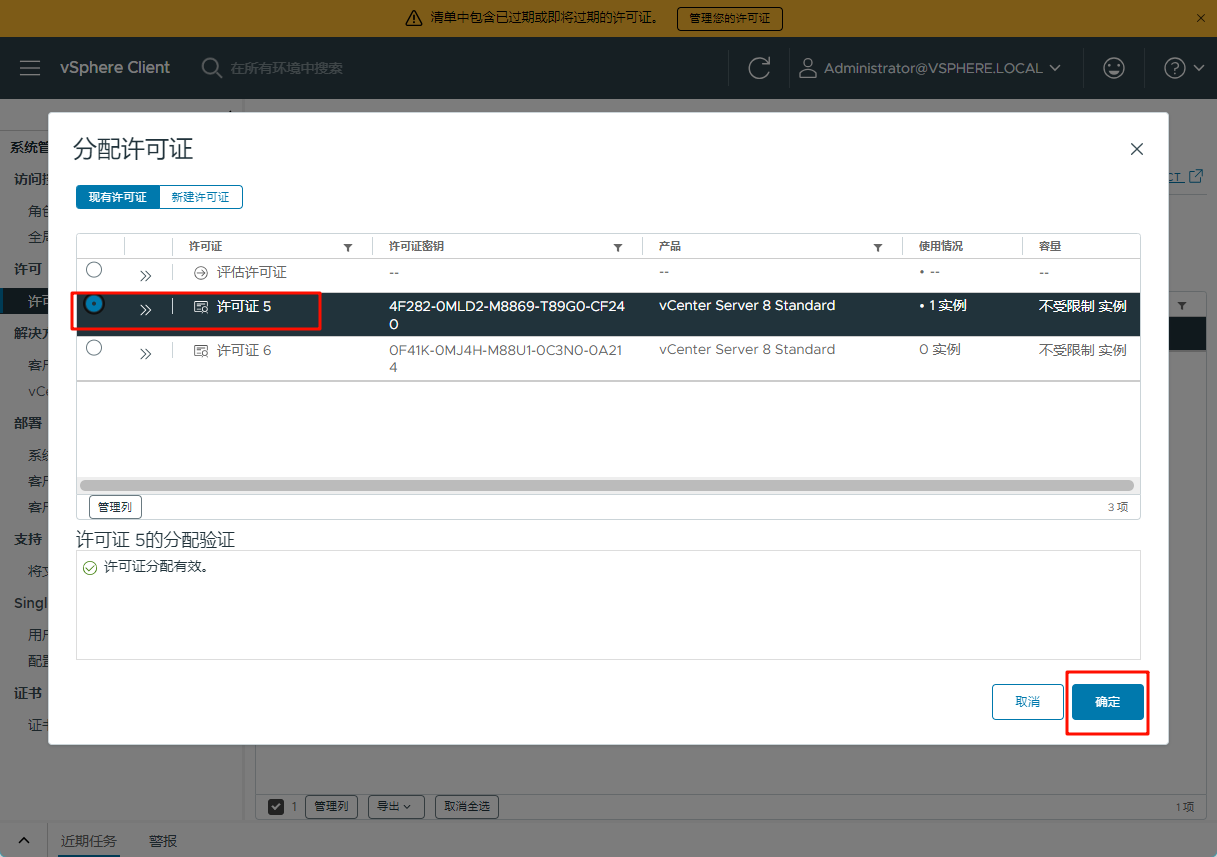The width and height of the screenshot is (1217, 857).
Task: Click the 许可证分配有效。 message
Action: [156, 567]
